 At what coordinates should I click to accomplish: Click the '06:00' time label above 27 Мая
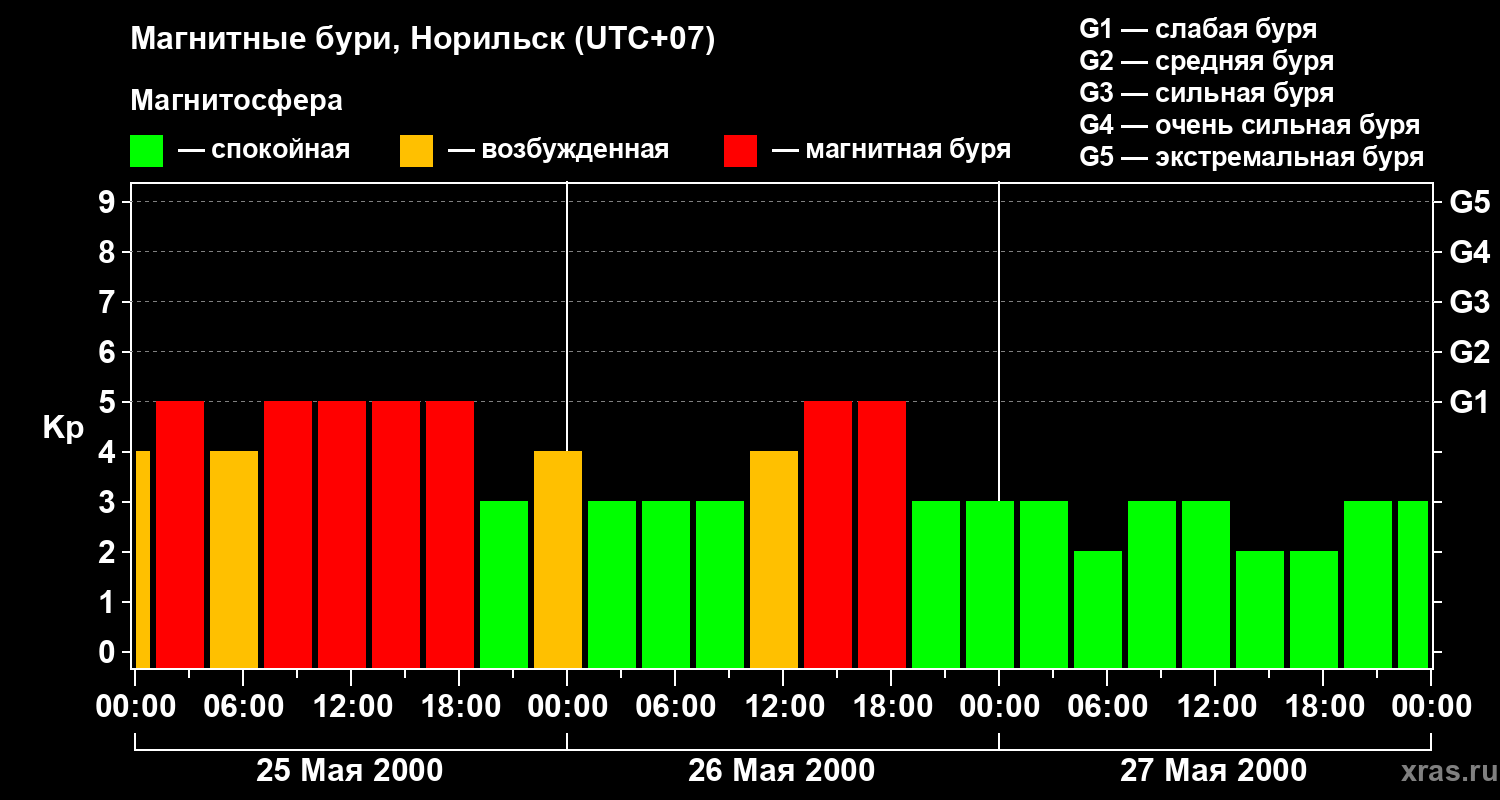coord(1107,706)
